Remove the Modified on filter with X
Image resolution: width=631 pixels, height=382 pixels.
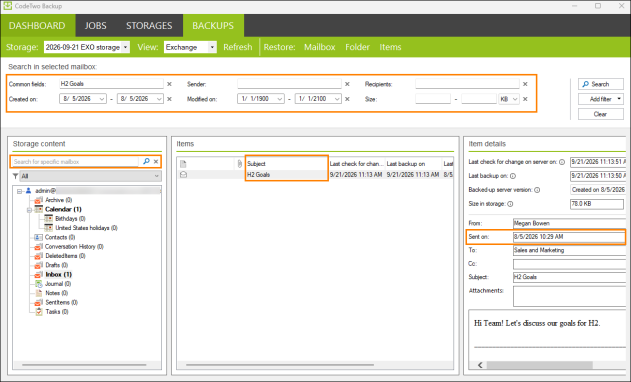(347, 99)
